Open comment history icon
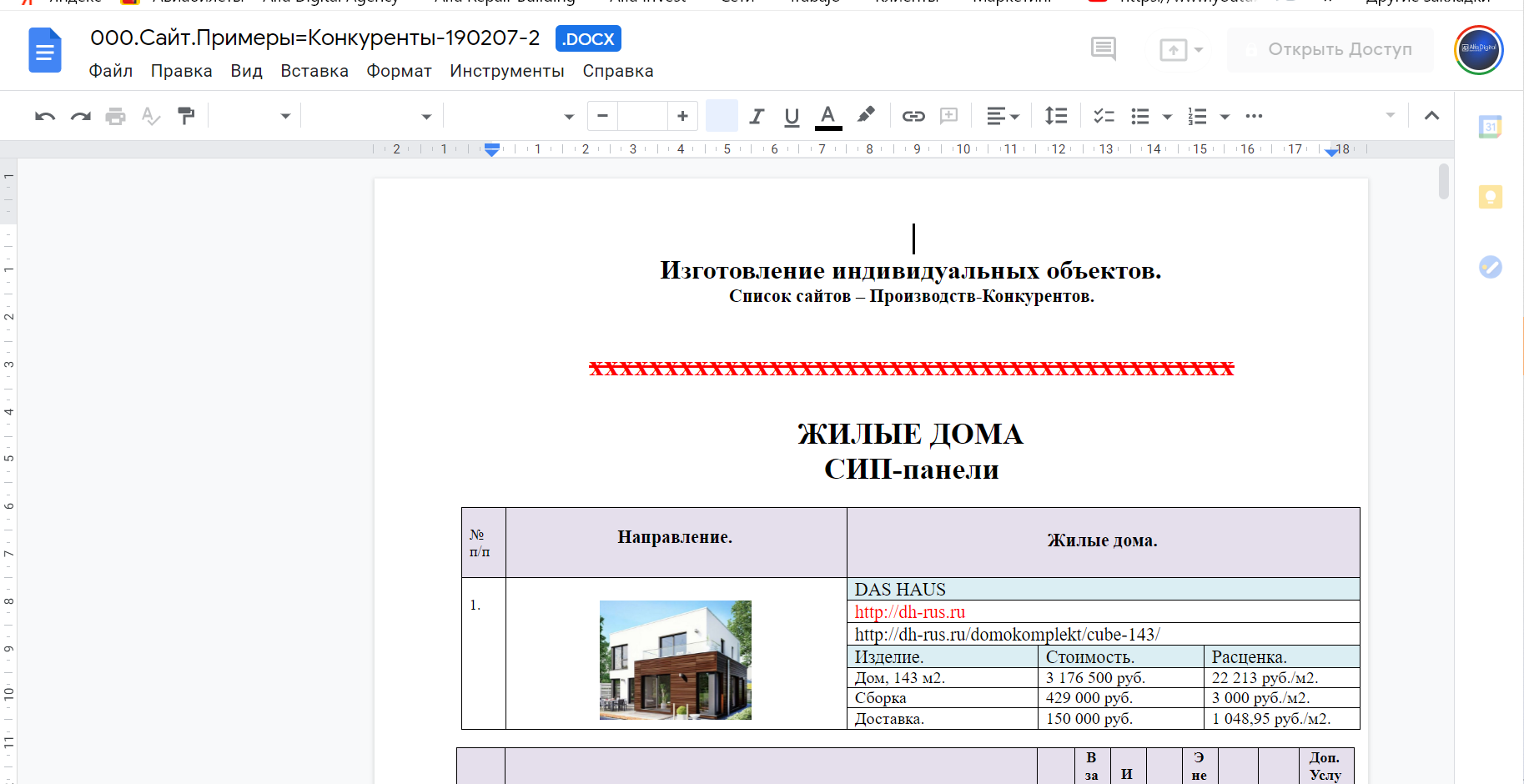This screenshot has width=1524, height=784. (x=1104, y=49)
